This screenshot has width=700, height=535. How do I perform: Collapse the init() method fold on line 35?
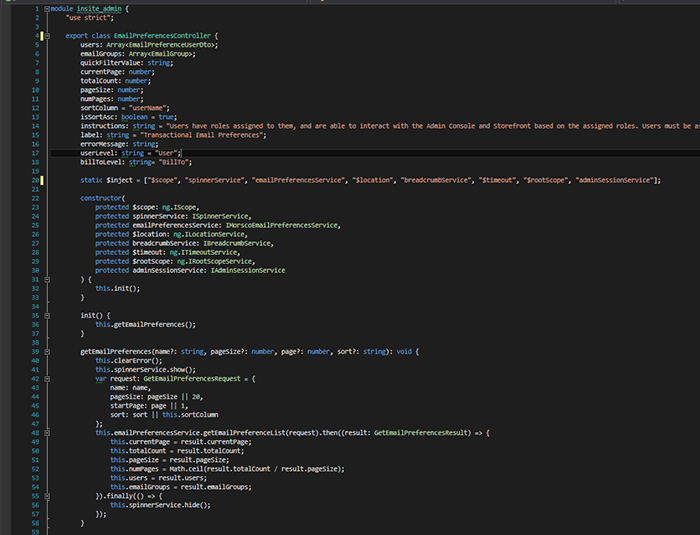coord(47,316)
